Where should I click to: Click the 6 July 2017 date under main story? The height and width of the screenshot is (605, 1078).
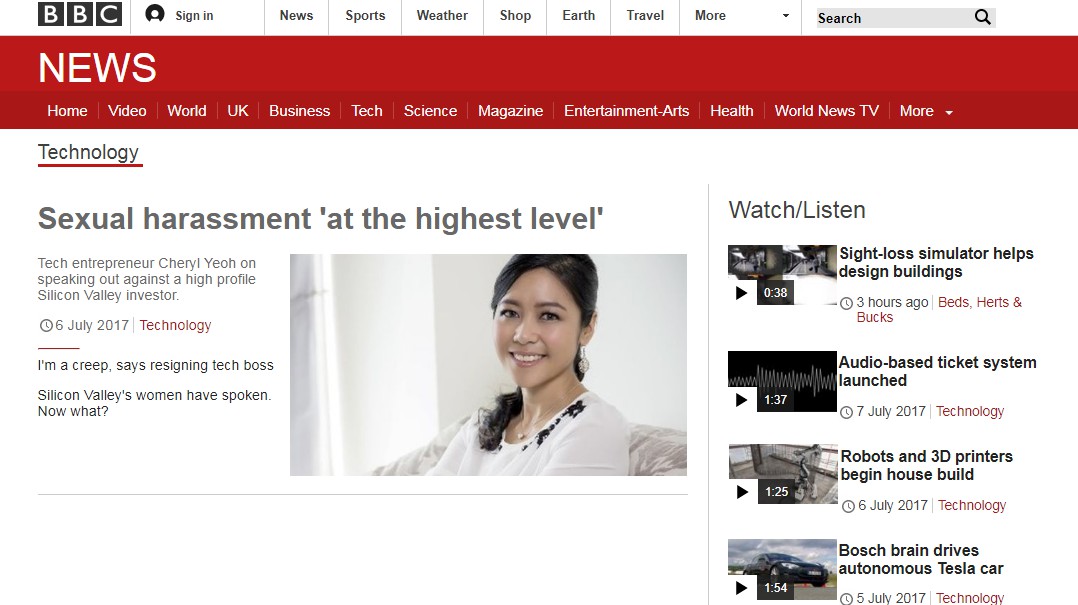(x=92, y=325)
